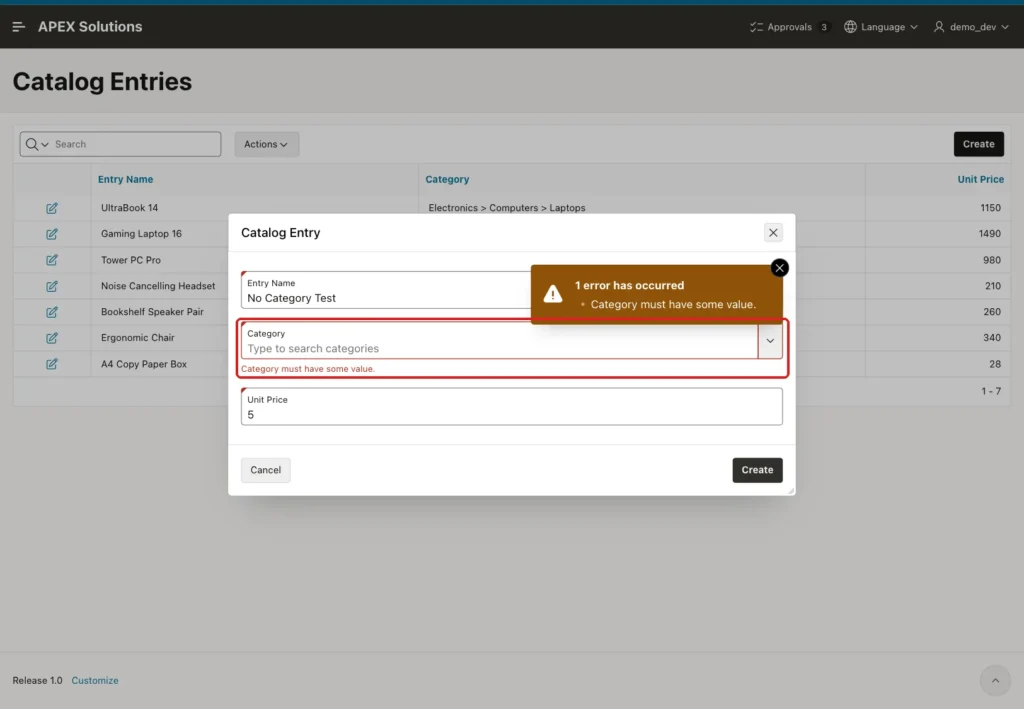
Task: Sort by Unit Price column header
Action: (x=980, y=180)
